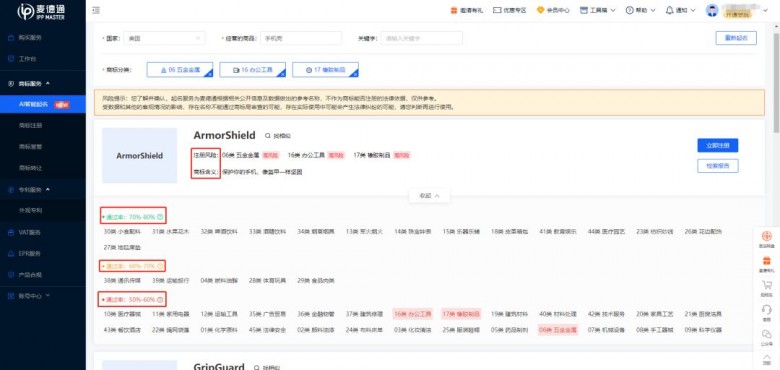Click the 工作台 workbench sidebar icon
This screenshot has height=370, width=780.
(11, 59)
